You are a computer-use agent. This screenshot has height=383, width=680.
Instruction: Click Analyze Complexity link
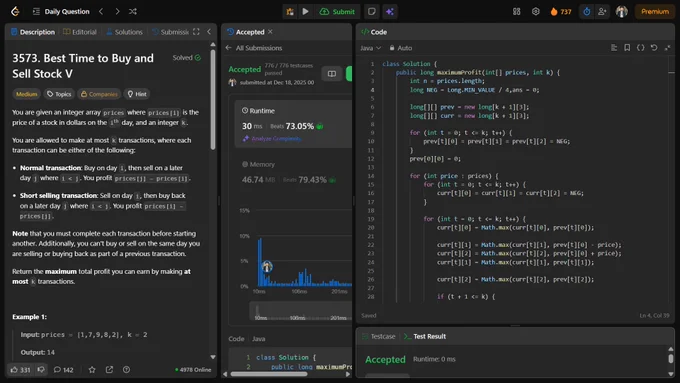click(x=272, y=139)
